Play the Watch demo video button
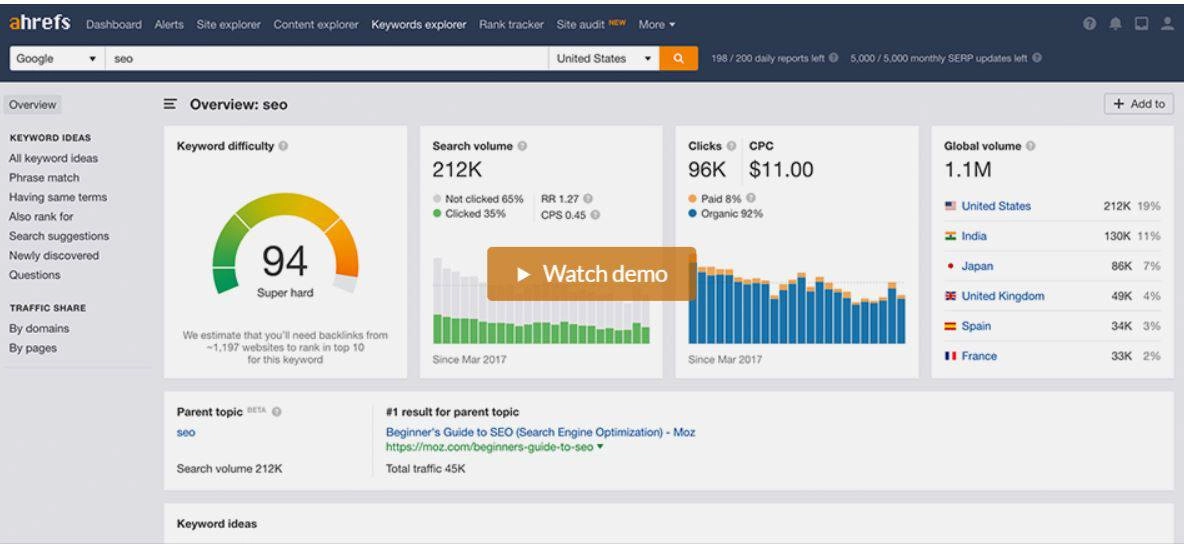This screenshot has height=548, width=1184. 591,273
